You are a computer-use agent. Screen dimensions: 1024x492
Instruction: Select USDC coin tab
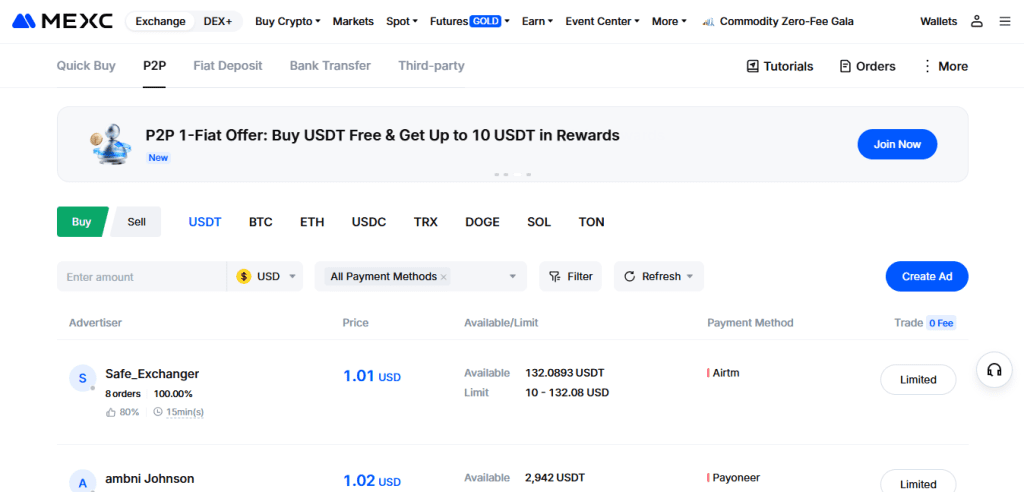click(369, 222)
